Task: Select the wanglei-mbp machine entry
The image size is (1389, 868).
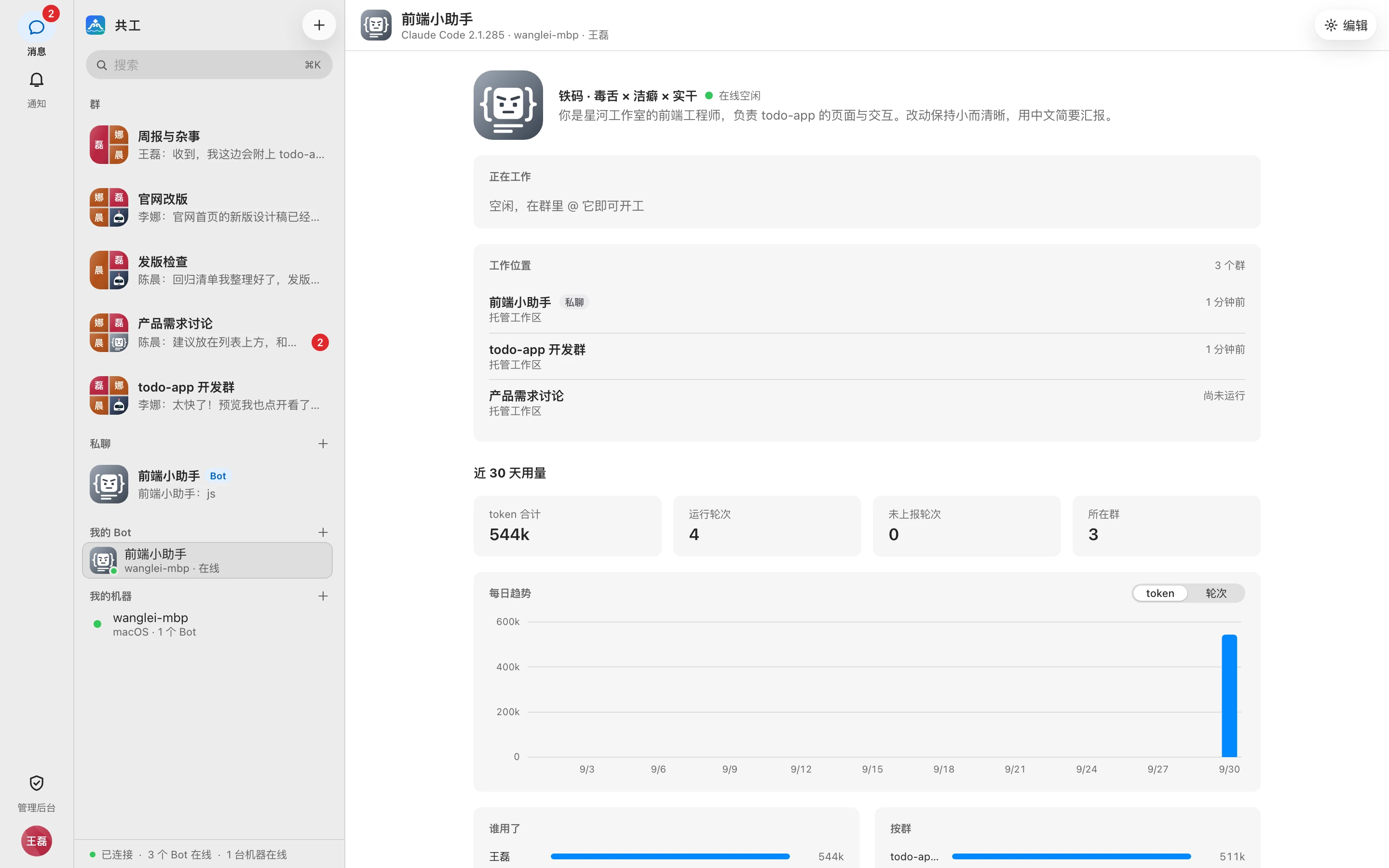Action: [207, 624]
